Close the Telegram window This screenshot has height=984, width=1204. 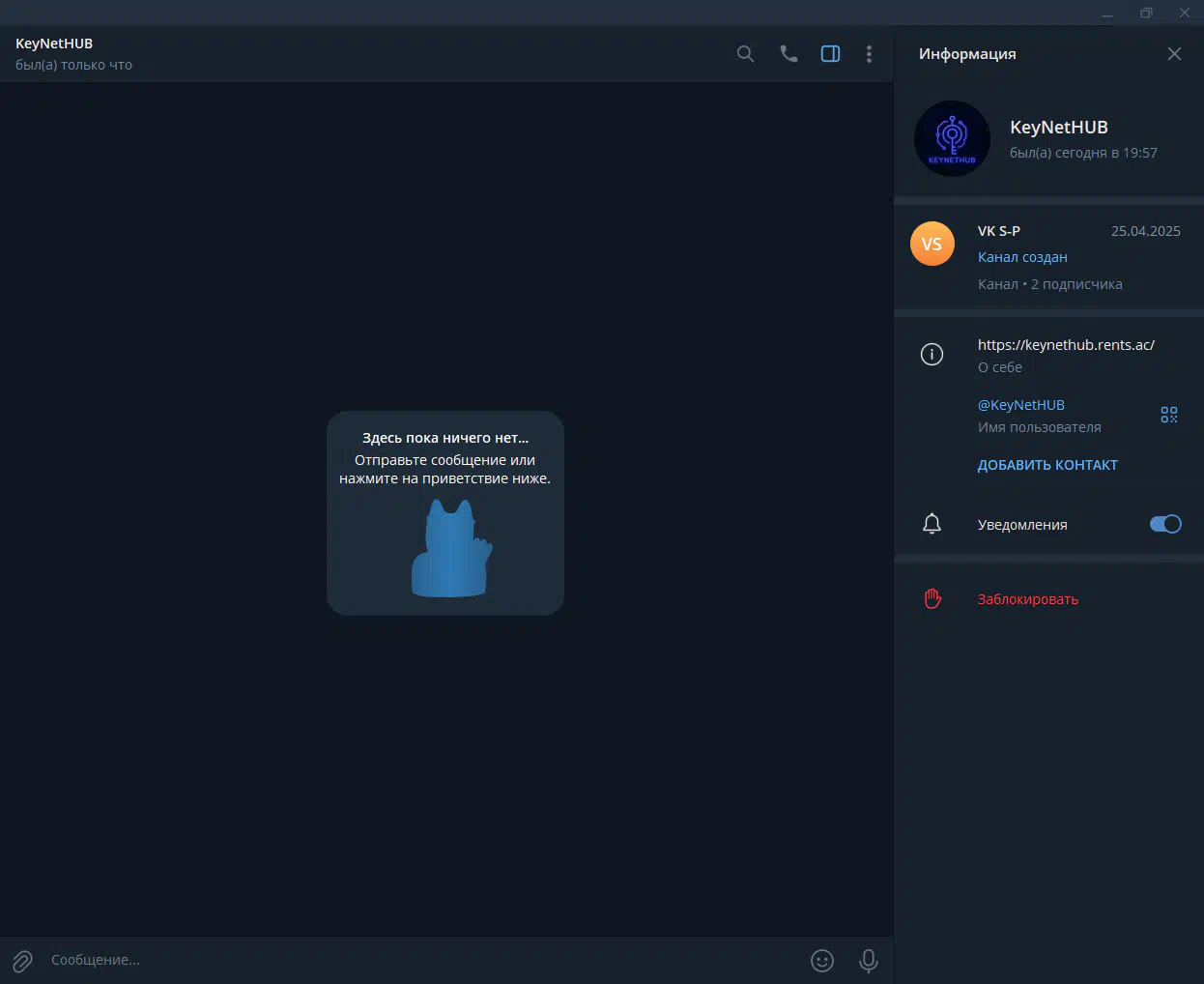(1185, 13)
